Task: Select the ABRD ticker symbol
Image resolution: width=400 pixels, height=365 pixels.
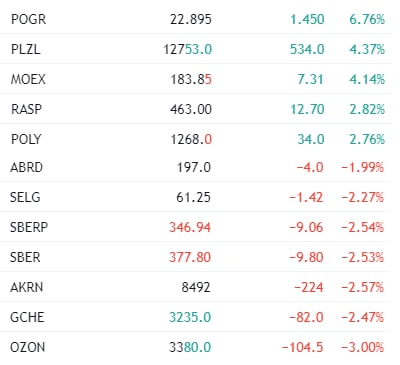Action: pos(26,167)
